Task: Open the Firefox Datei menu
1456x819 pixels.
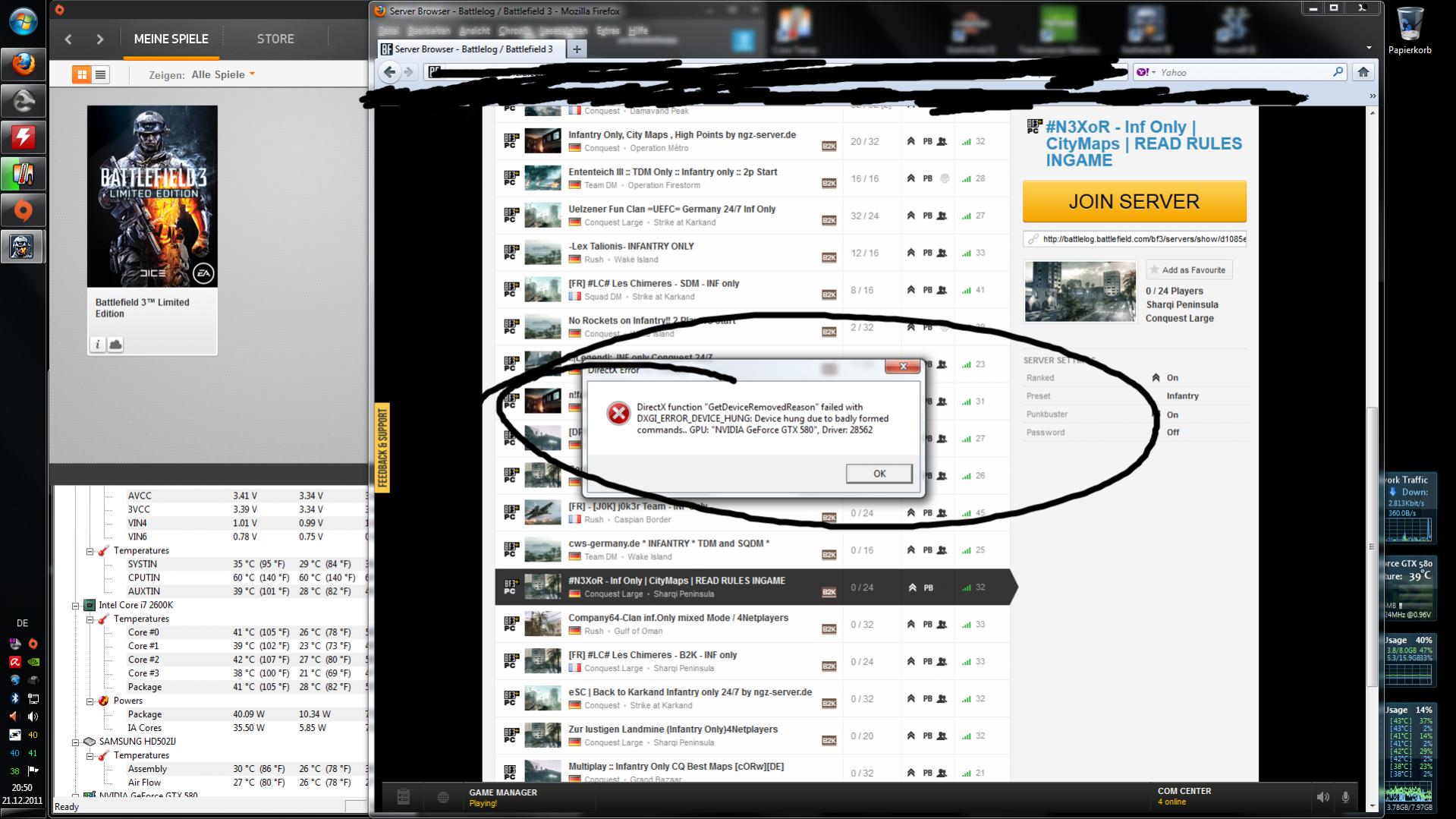Action: coord(388,31)
